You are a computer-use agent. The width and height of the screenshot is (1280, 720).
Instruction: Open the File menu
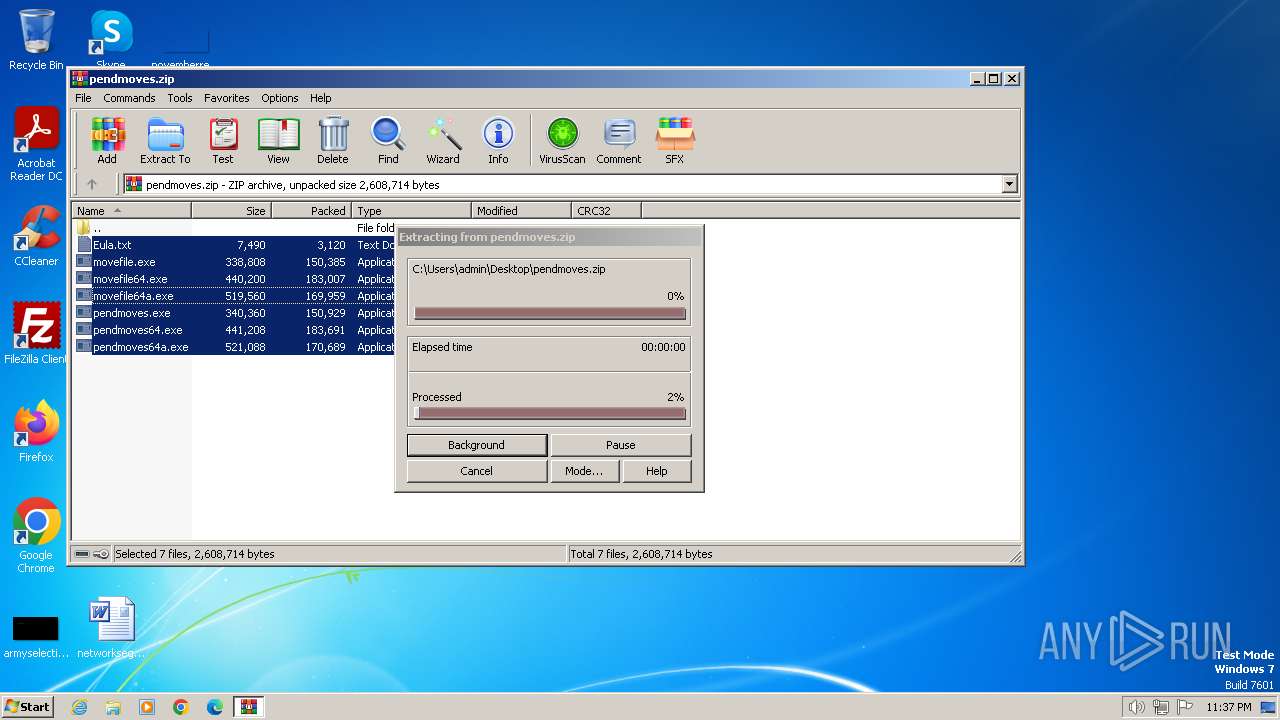coord(83,98)
